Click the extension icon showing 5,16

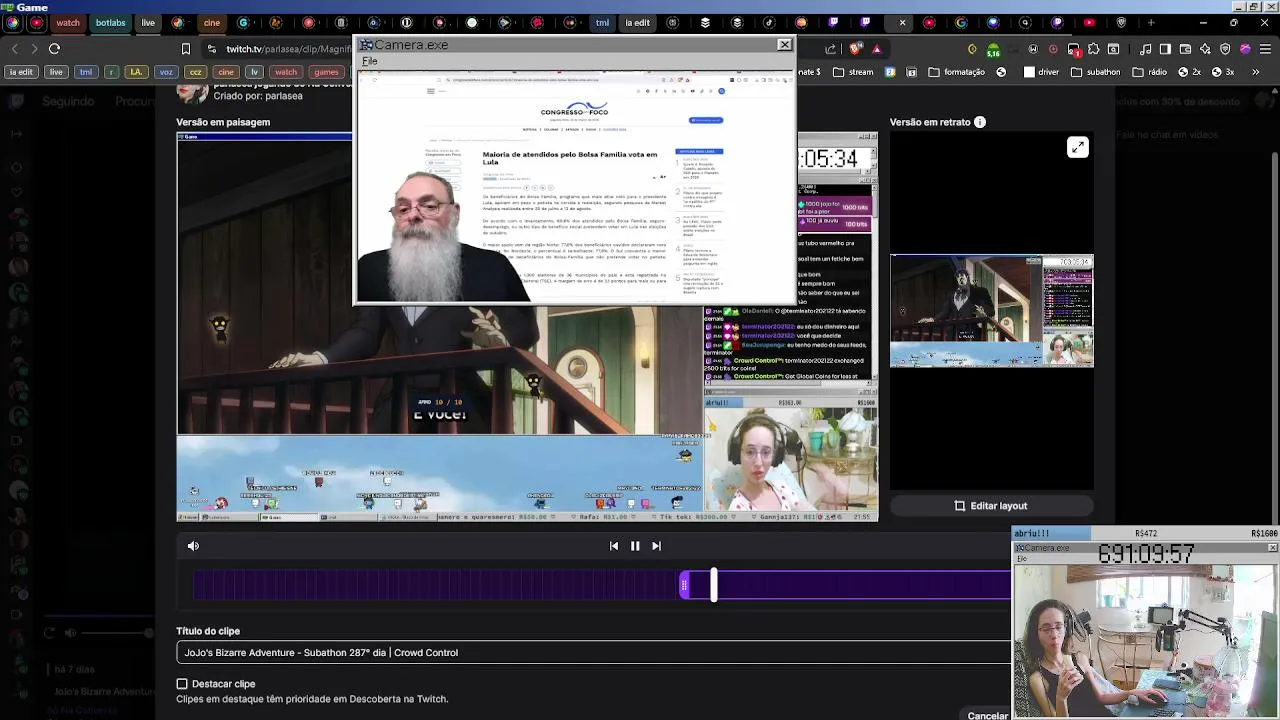993,49
